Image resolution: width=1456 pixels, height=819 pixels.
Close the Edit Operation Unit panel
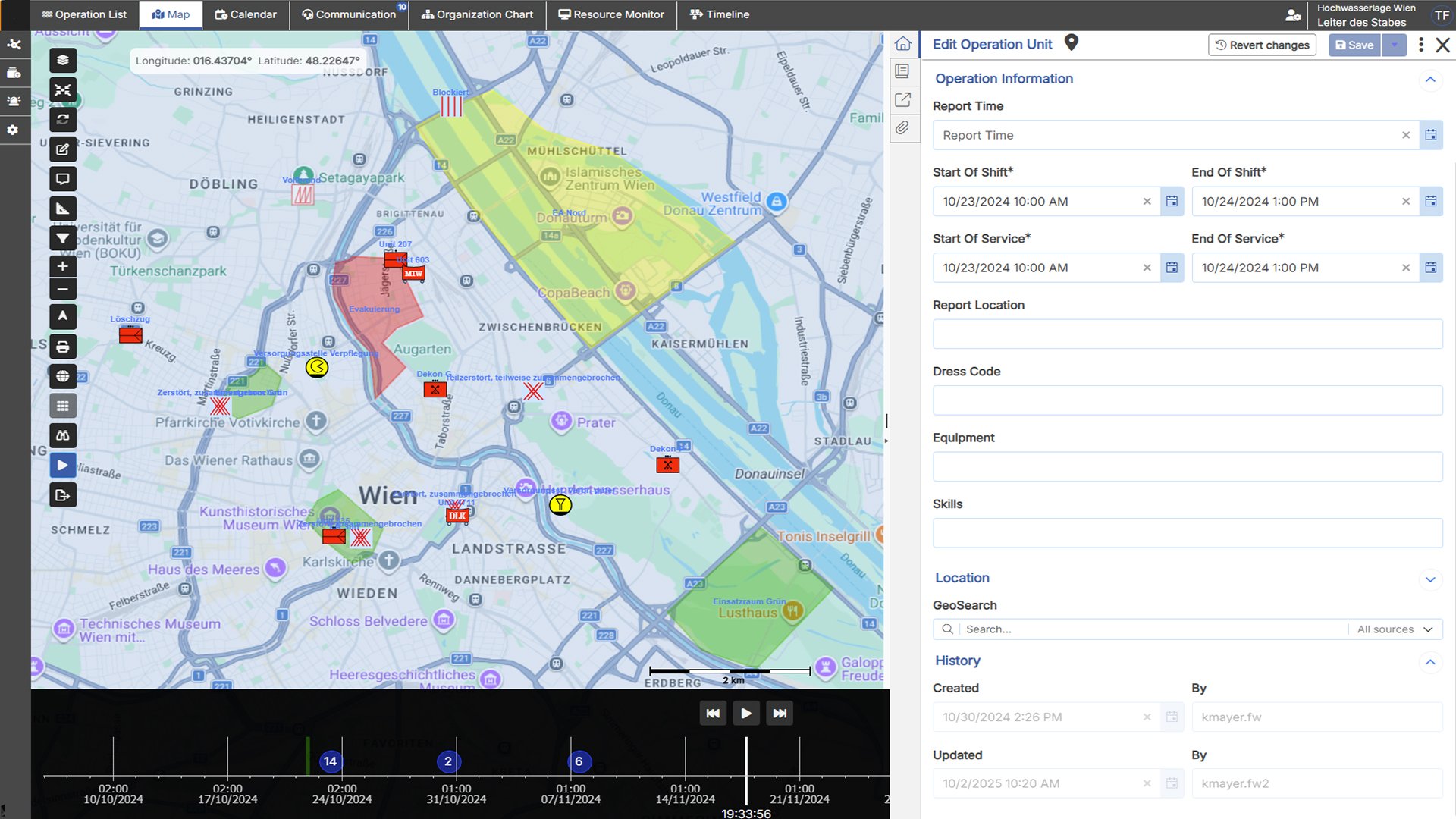(x=1443, y=45)
